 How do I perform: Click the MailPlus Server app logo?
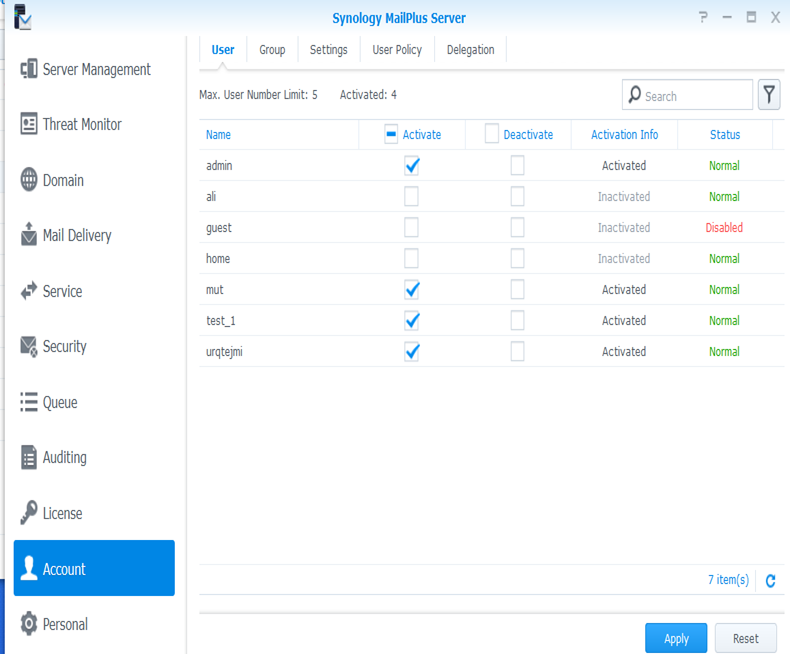[23, 17]
